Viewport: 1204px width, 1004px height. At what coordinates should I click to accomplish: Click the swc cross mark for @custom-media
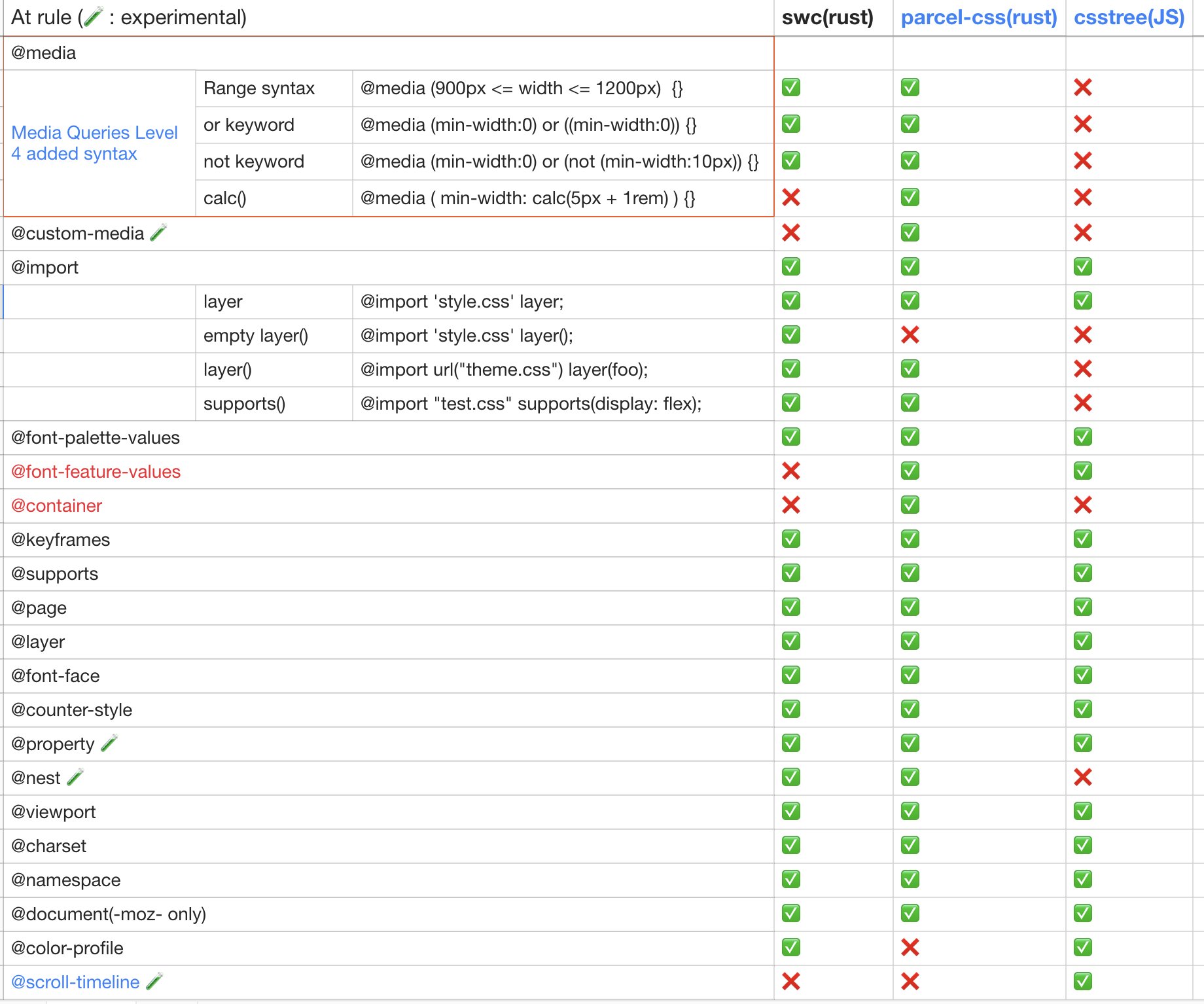tap(791, 232)
